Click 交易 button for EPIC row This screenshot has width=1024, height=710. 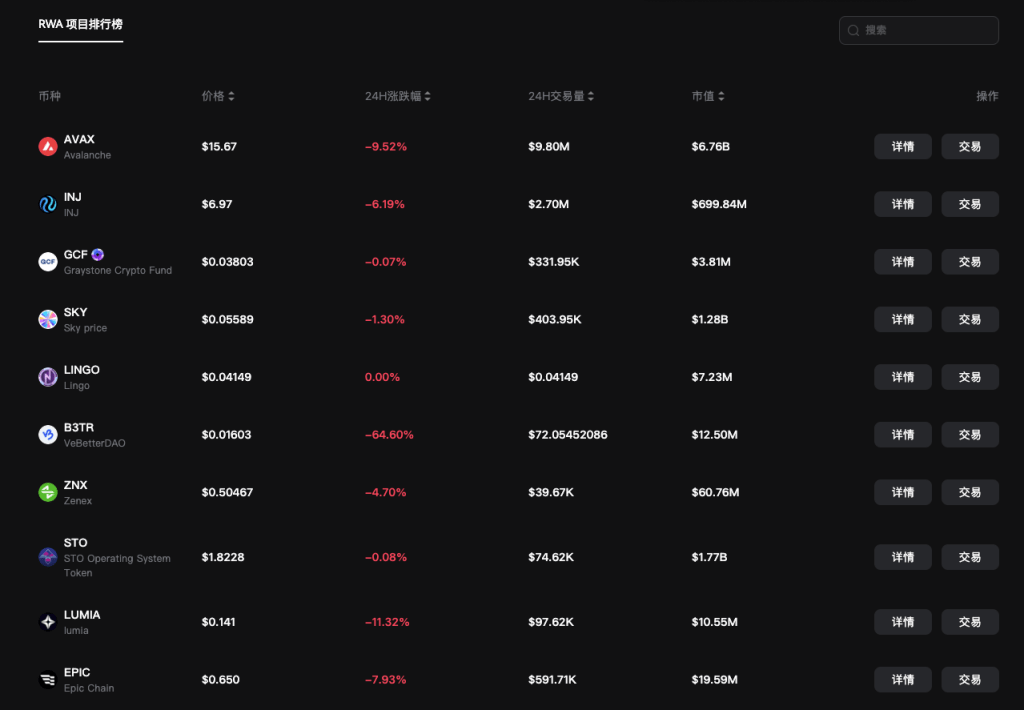tap(969, 680)
